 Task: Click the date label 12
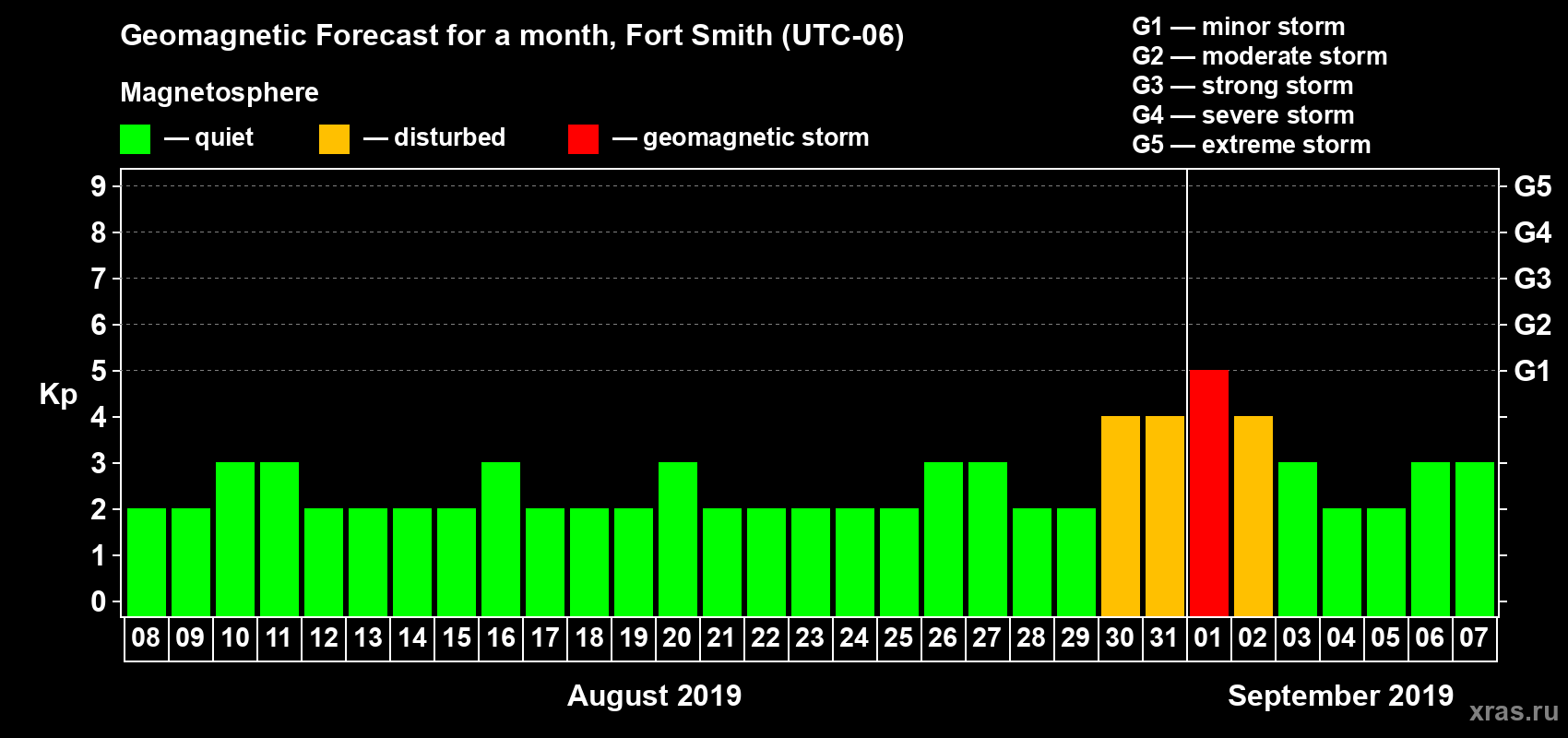tap(324, 637)
